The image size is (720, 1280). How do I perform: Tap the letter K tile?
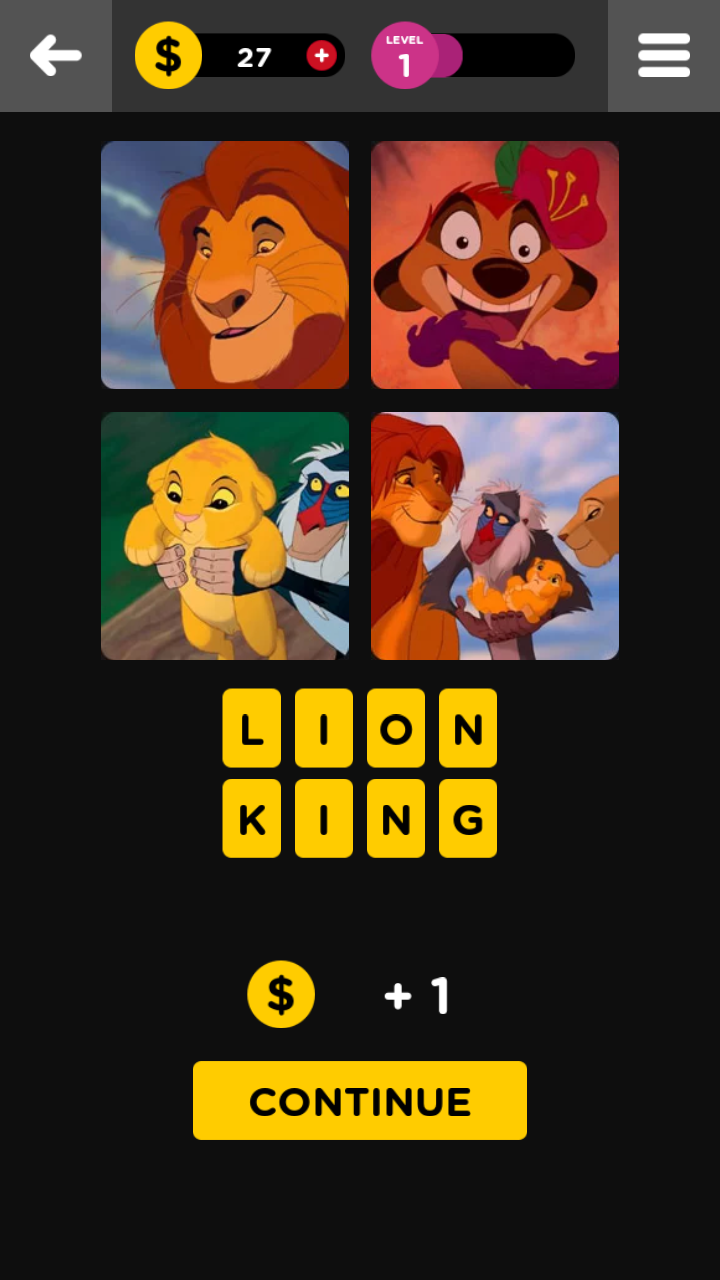[x=252, y=819]
